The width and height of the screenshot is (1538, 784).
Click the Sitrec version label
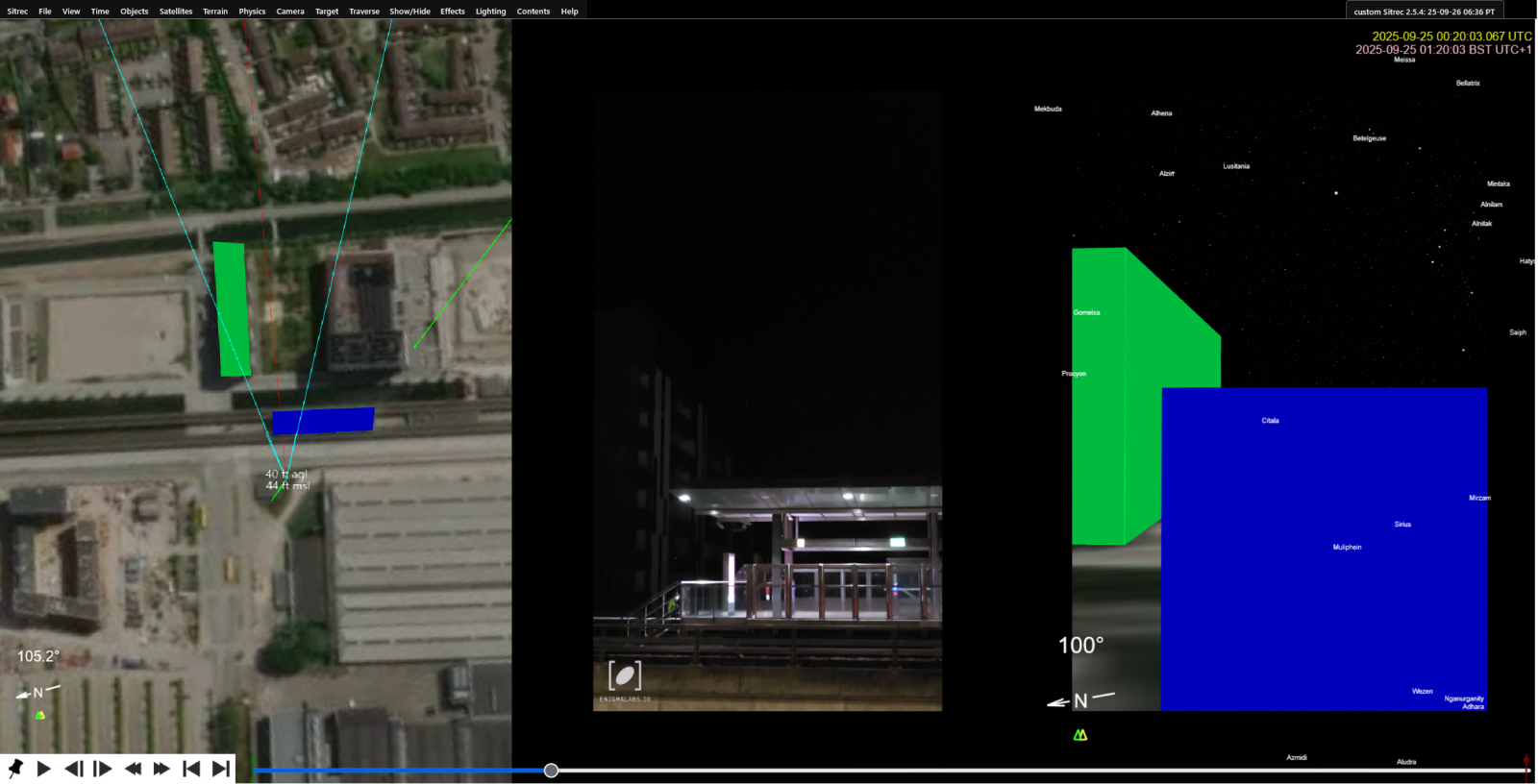[x=1424, y=12]
